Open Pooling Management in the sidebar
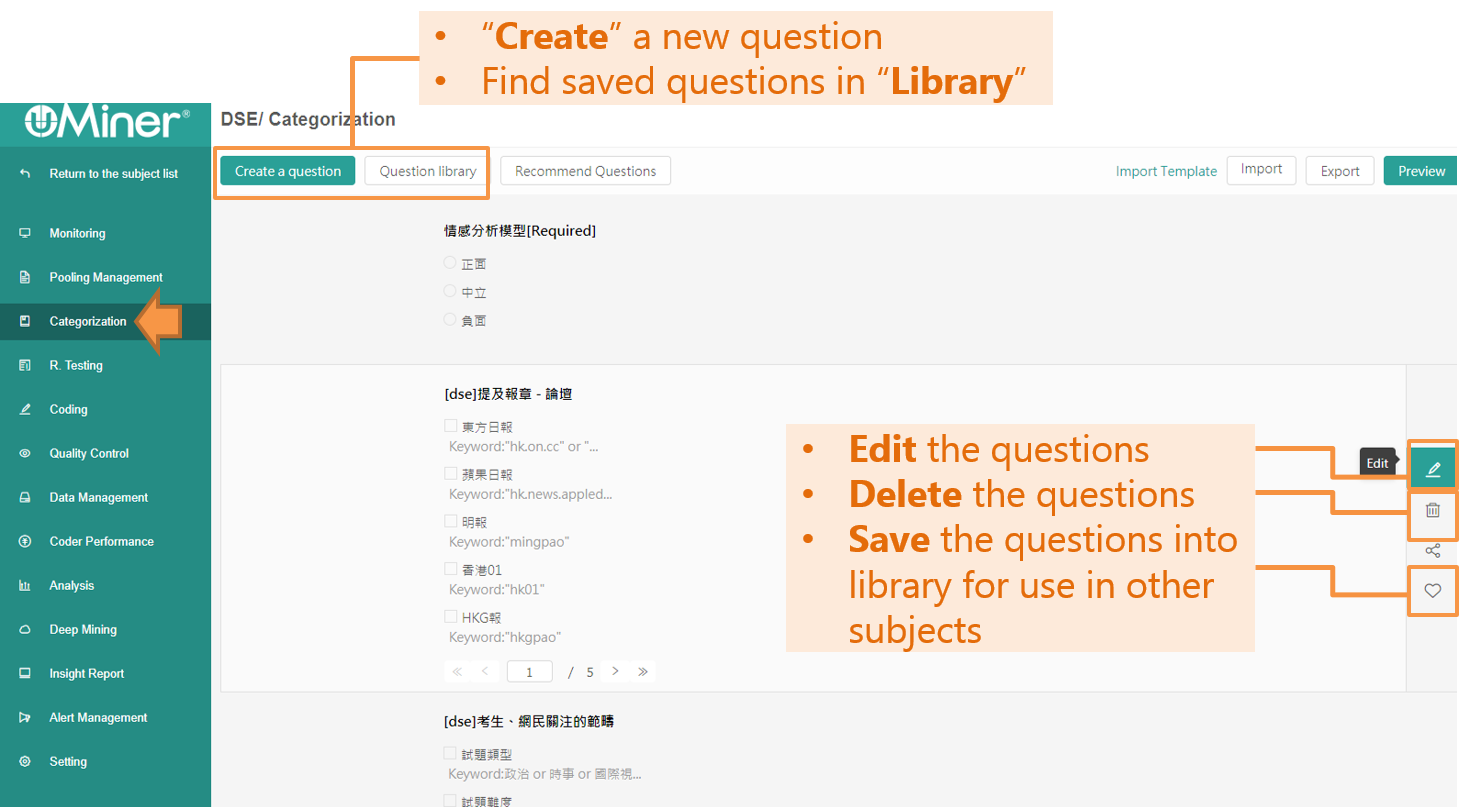1459x807 pixels. coord(106,277)
